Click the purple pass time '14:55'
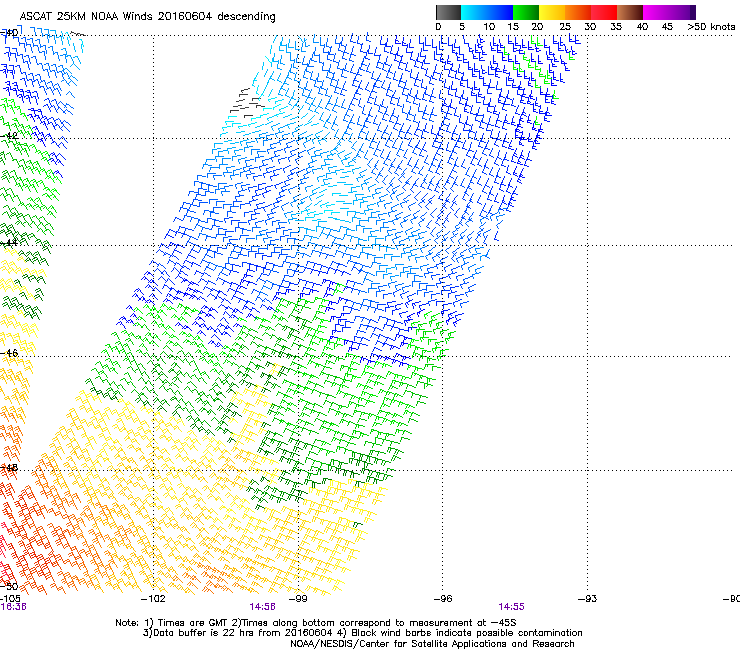 511,607
